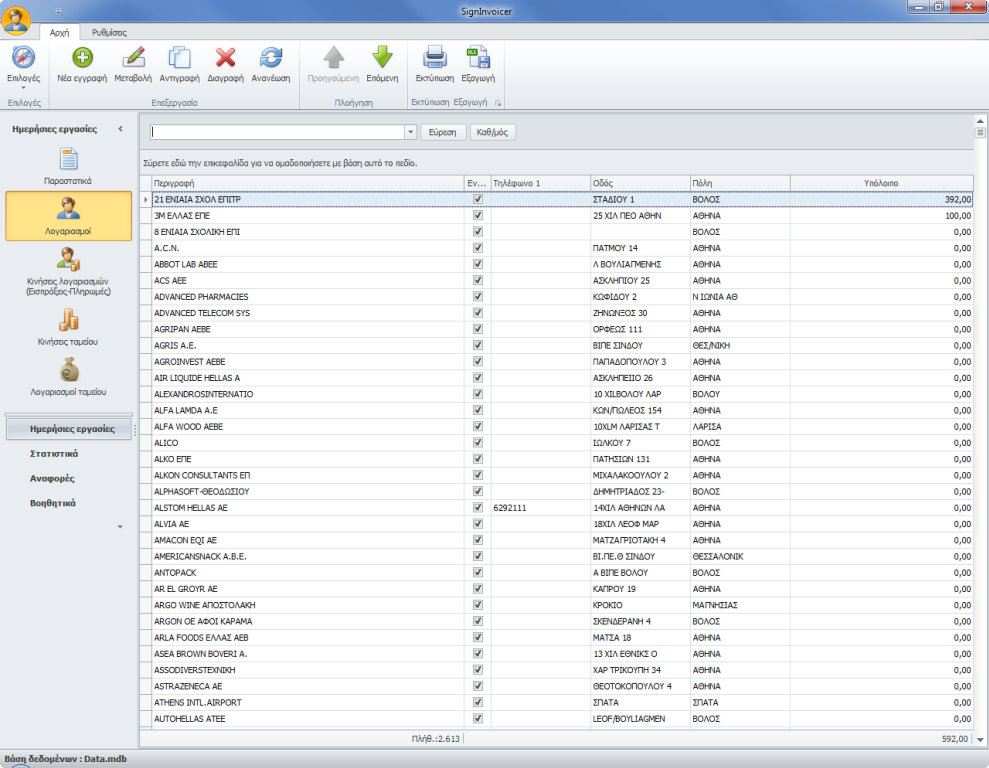Sort by Οδός column header
Viewport: 989px width, 768px height.
[640, 183]
